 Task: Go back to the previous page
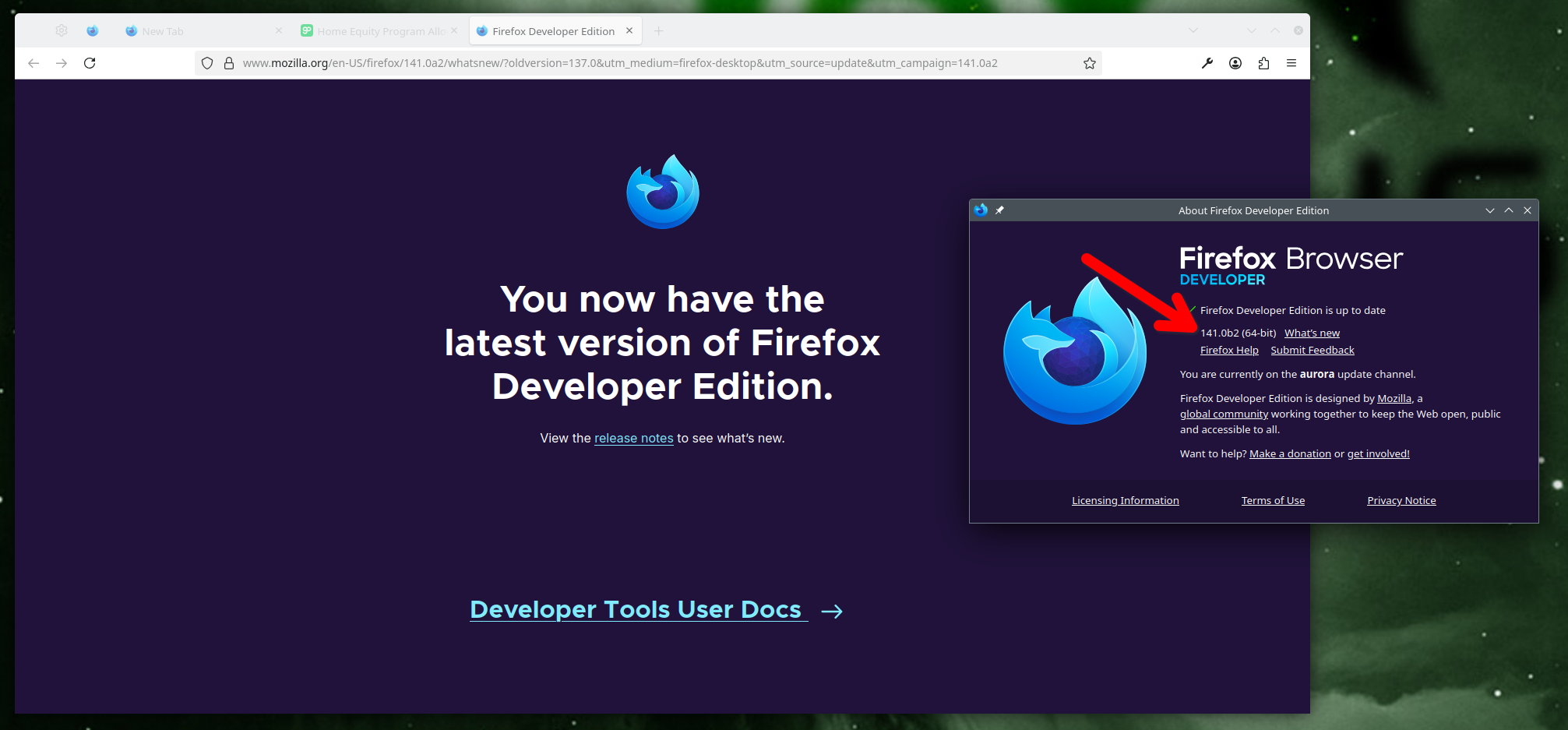(x=33, y=63)
